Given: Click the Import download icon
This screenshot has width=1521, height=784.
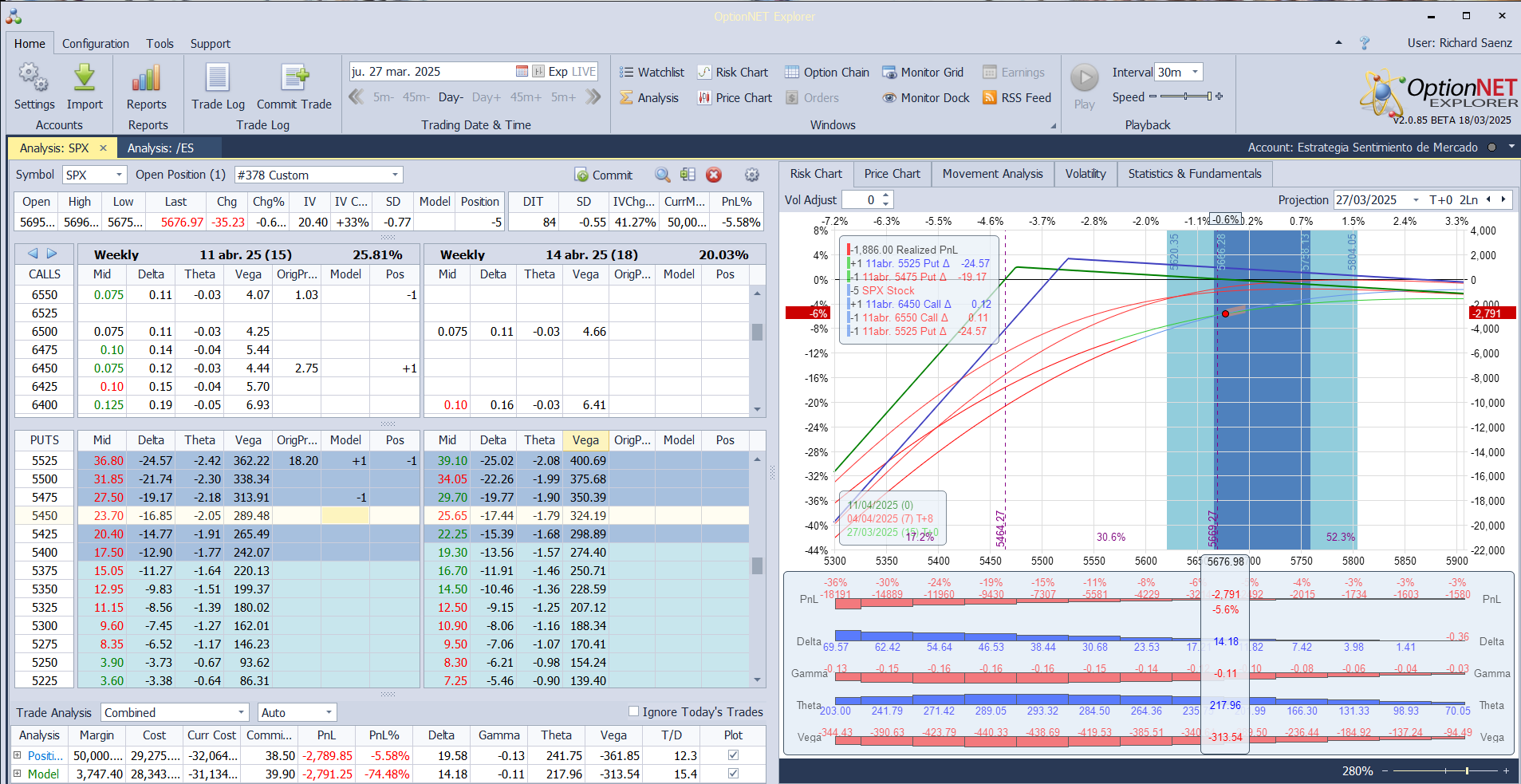Looking at the screenshot, I should pos(85,78).
